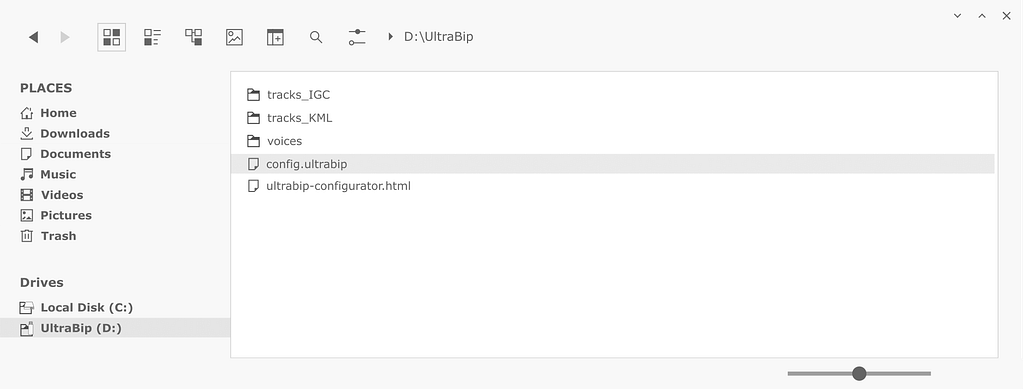Select the UltraBip (D:) drive
The width and height of the screenshot is (1023, 389).
click(x=115, y=328)
